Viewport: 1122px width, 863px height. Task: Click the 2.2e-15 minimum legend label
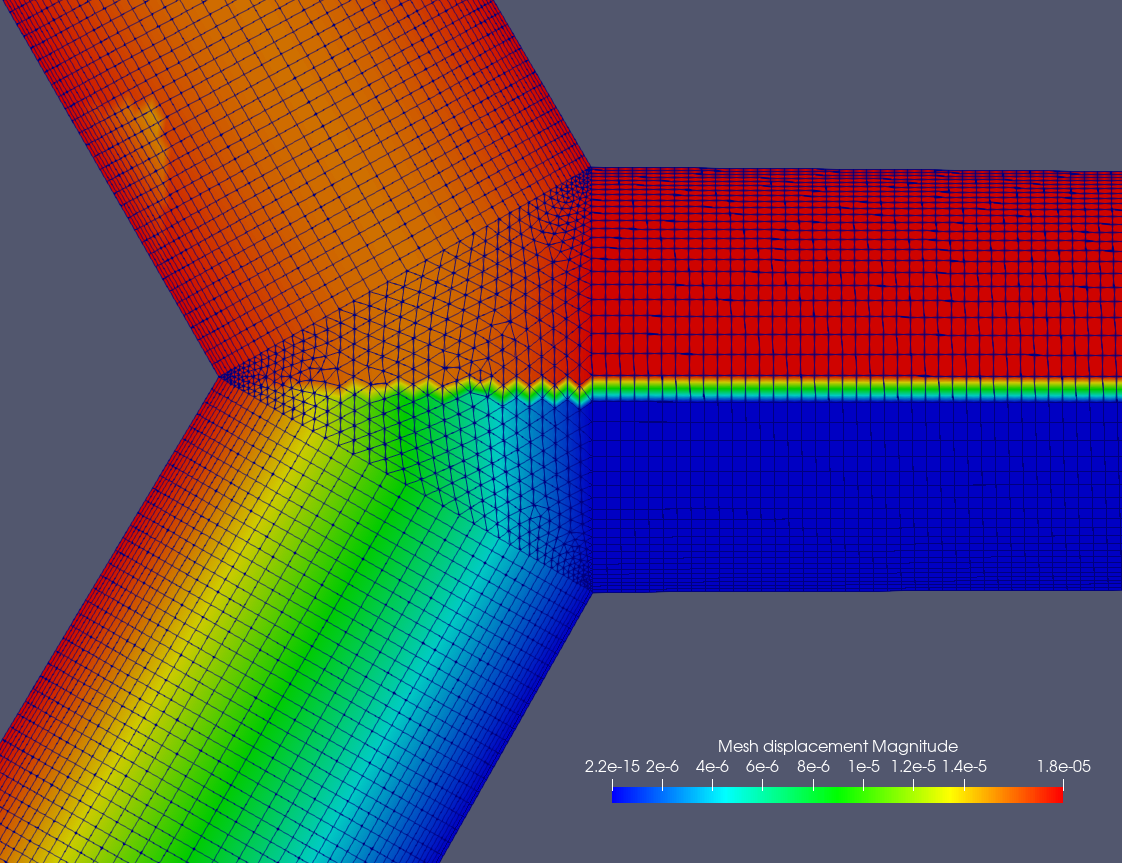click(x=611, y=767)
